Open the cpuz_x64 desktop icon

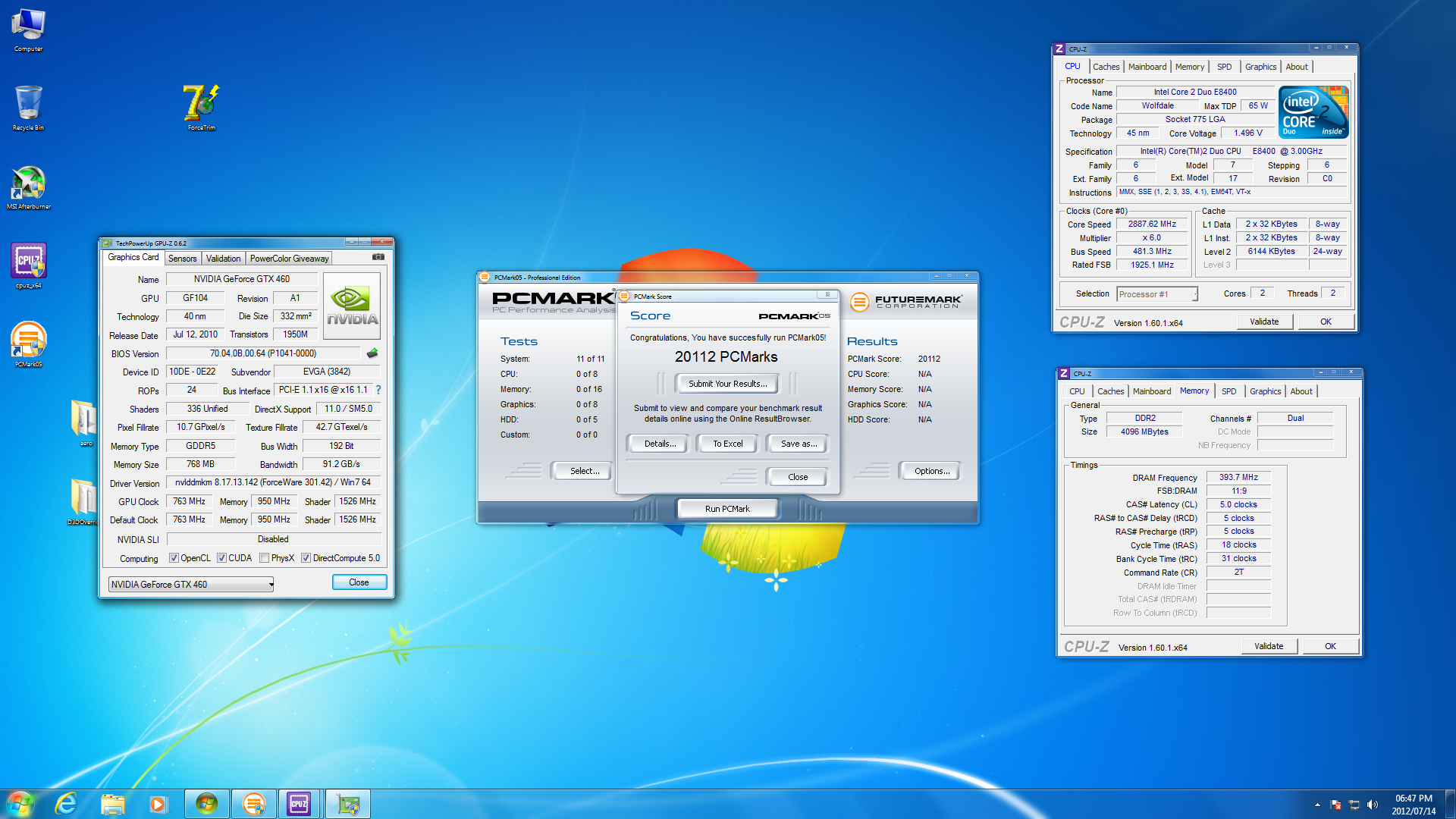tap(28, 265)
